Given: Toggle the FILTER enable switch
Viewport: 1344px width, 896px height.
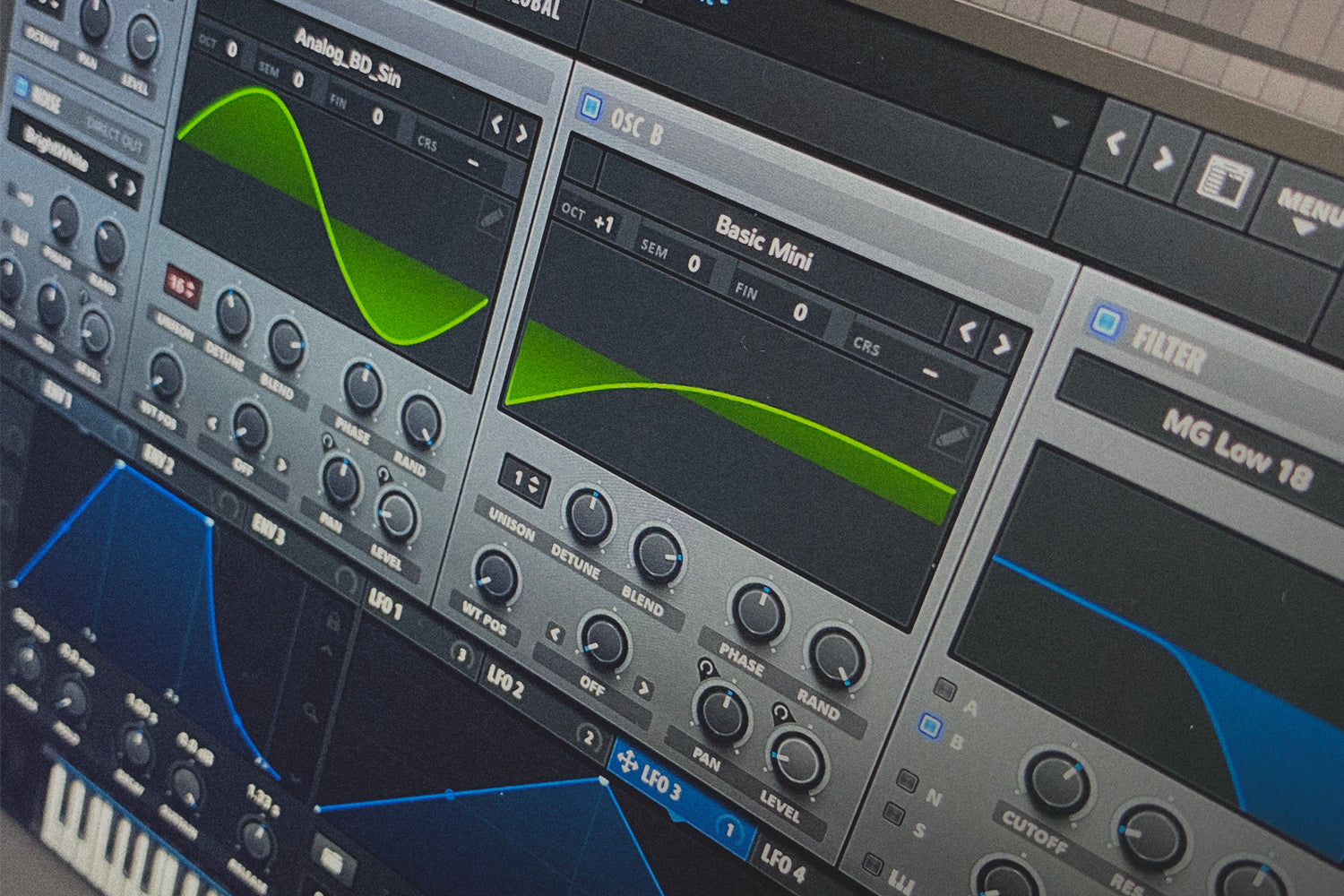Looking at the screenshot, I should (x=1107, y=321).
